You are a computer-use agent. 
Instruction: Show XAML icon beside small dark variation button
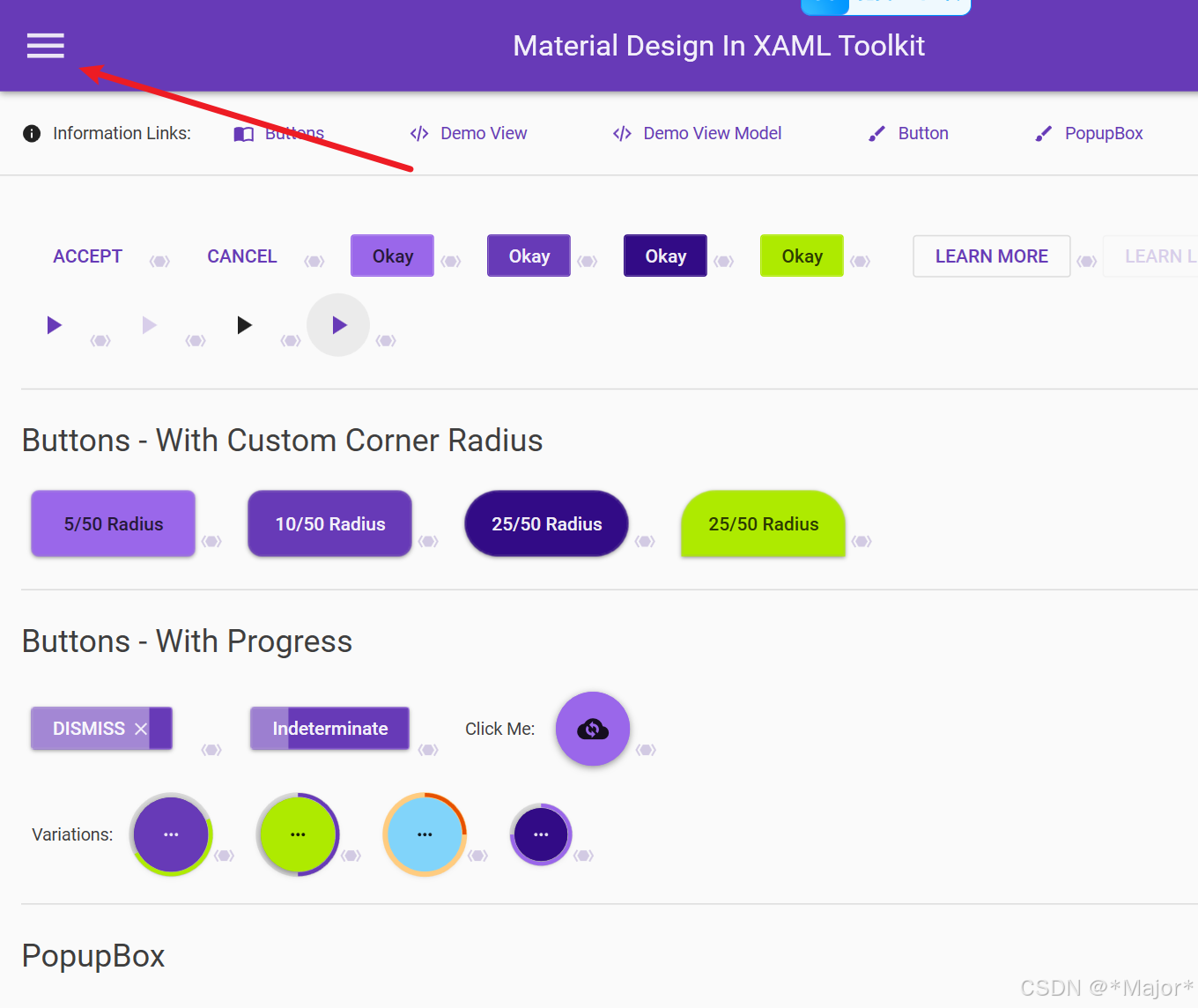pos(584,856)
